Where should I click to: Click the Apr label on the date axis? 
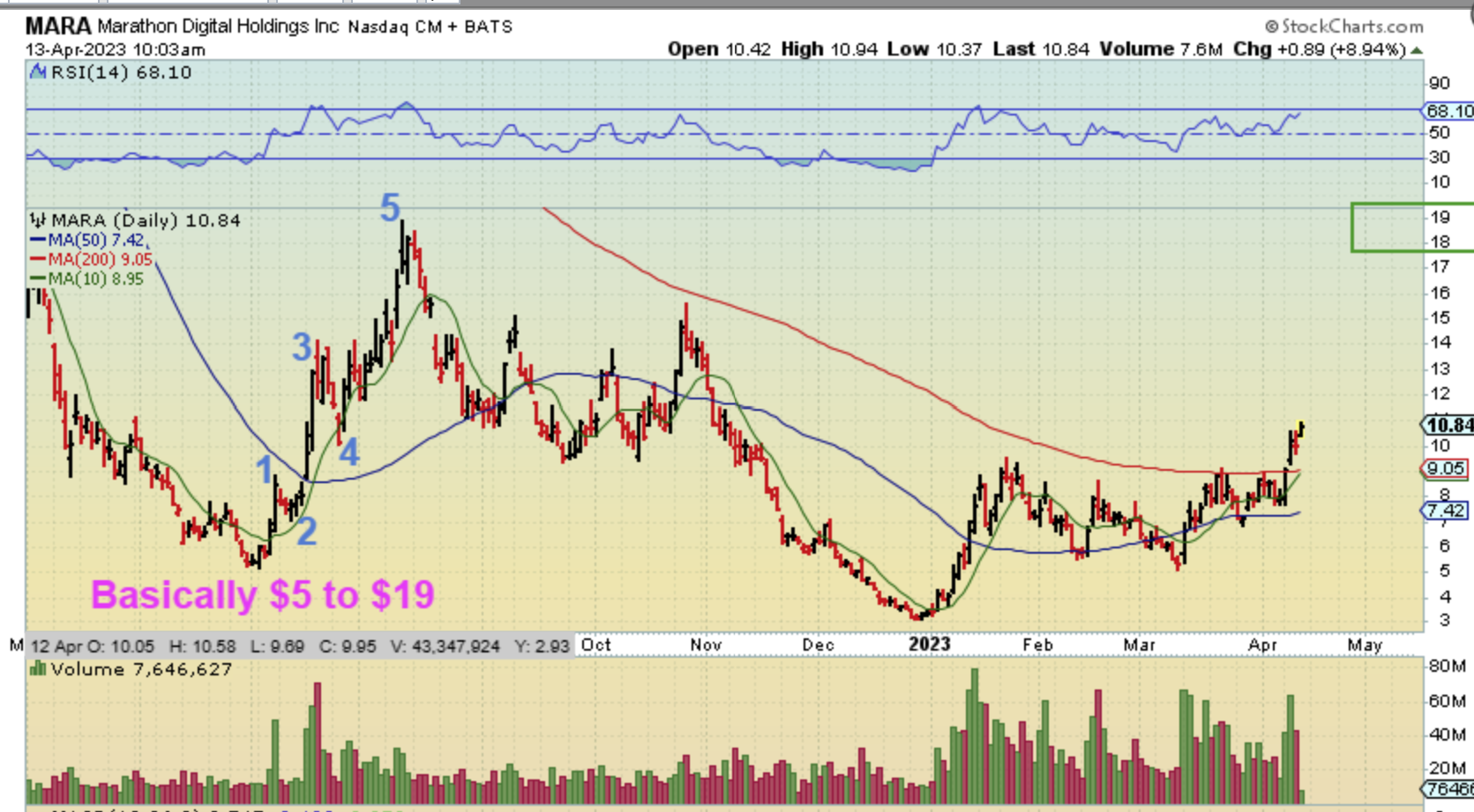(x=1262, y=644)
